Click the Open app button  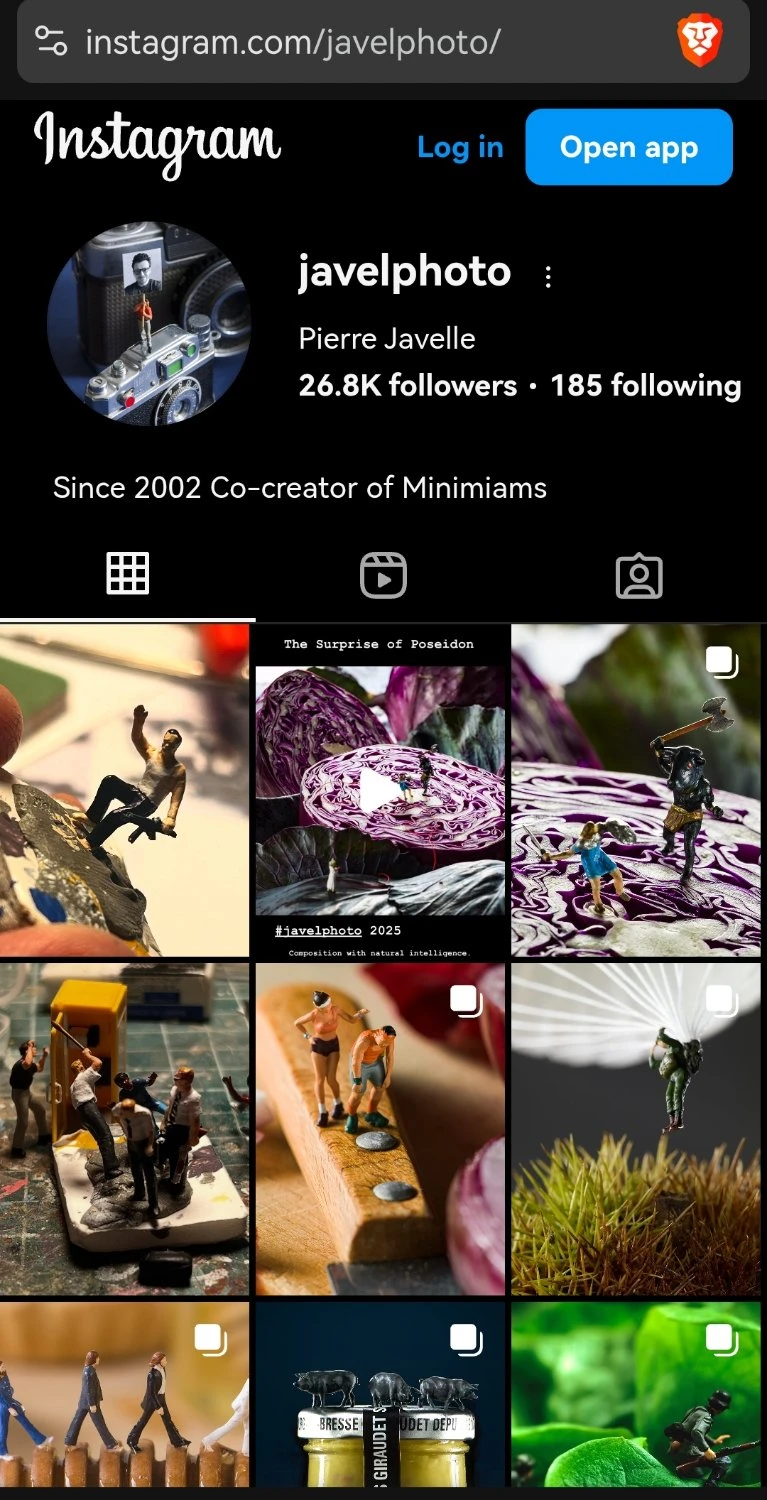coord(629,147)
